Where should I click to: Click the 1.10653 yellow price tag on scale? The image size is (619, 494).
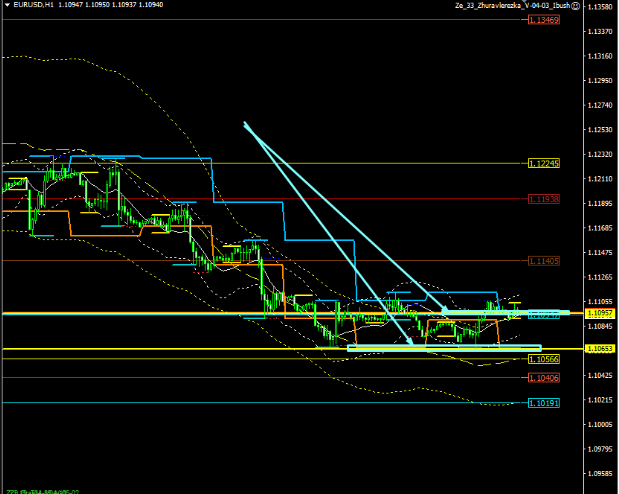tap(600, 348)
